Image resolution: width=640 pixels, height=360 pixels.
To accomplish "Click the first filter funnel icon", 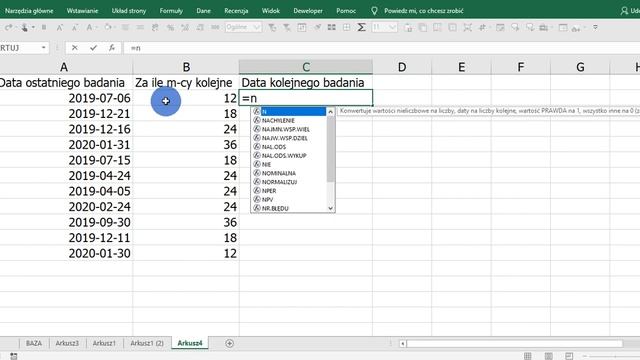I will pos(272,27).
